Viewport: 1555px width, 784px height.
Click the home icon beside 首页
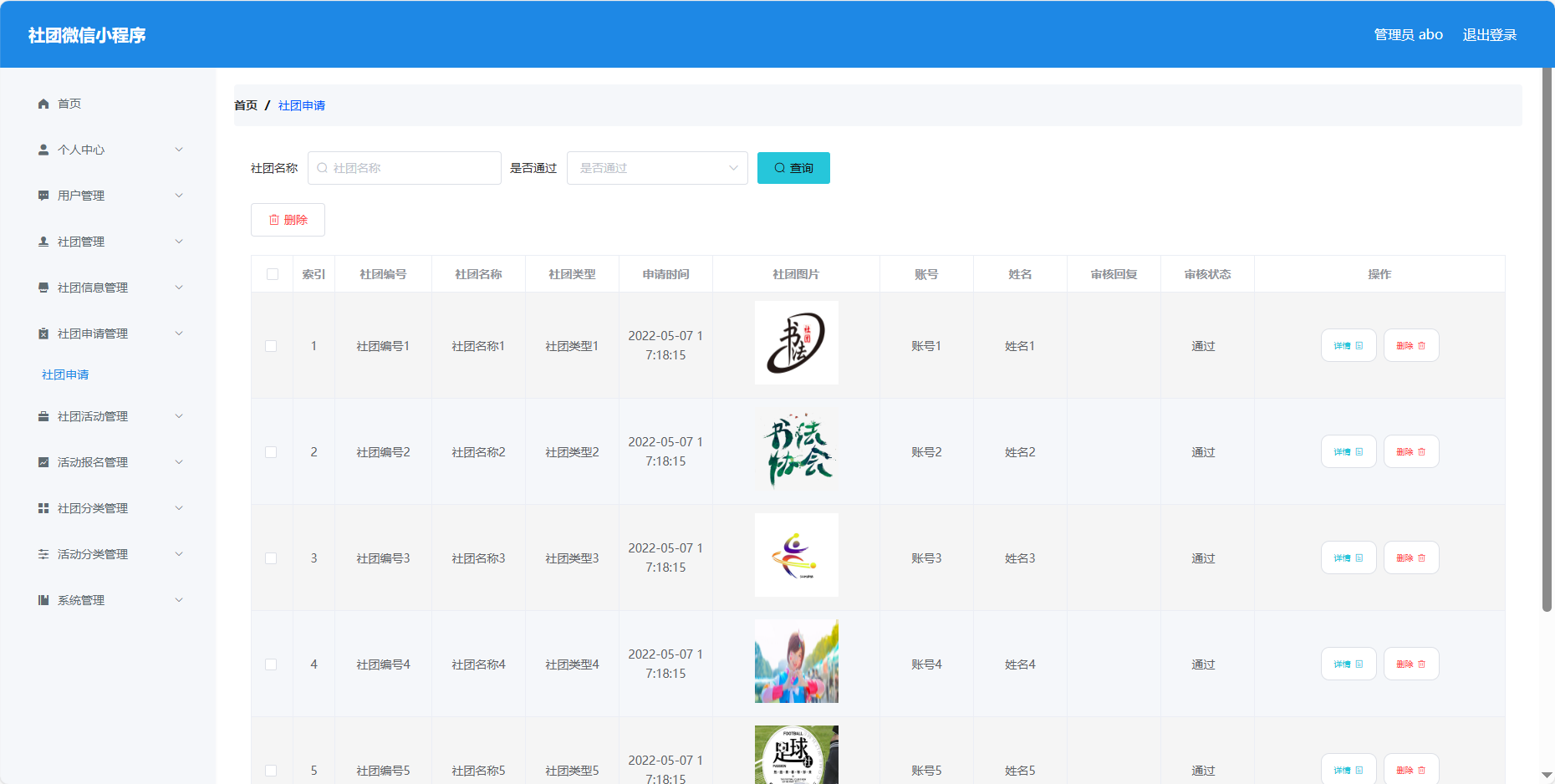[43, 104]
